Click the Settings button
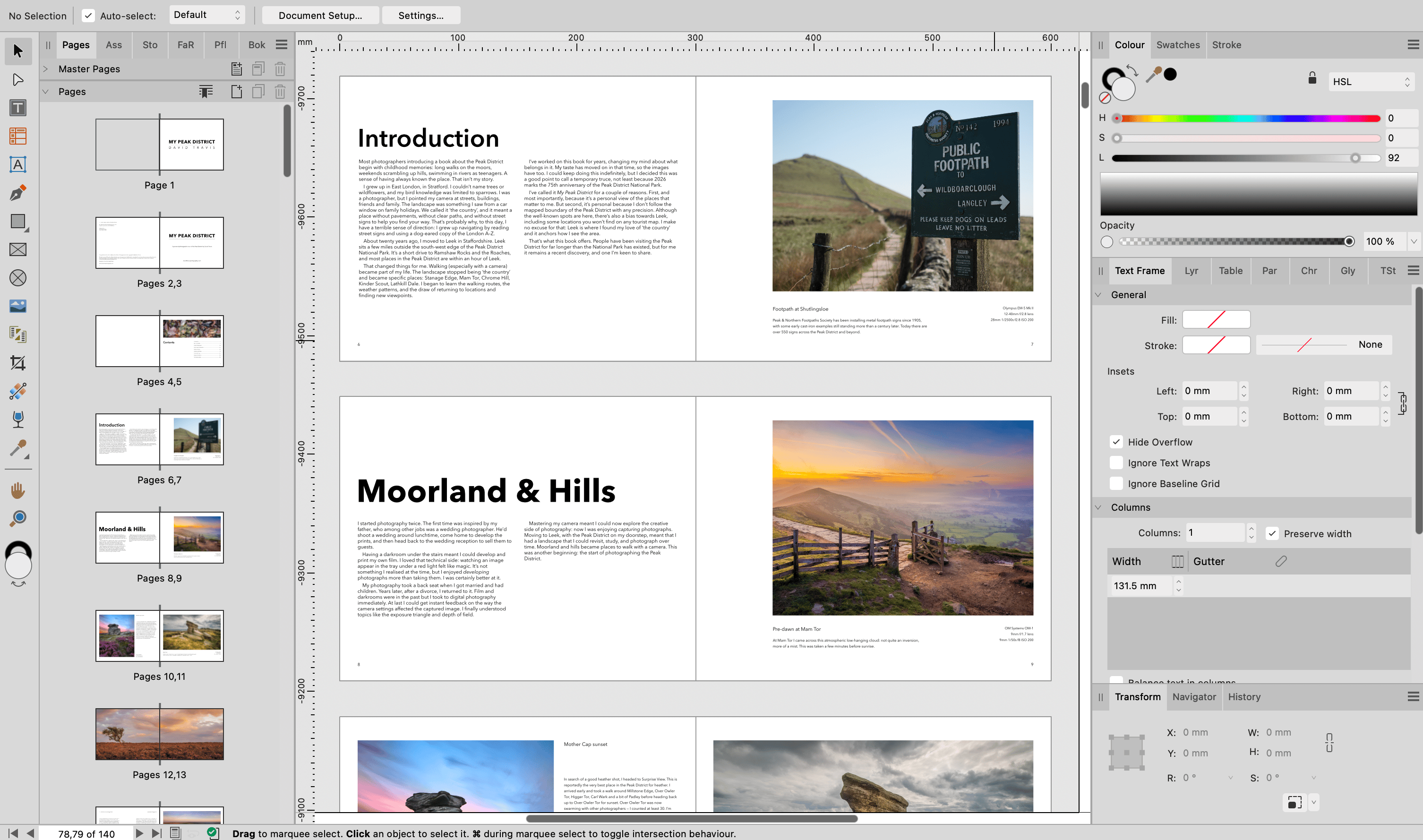The width and height of the screenshot is (1423, 840). (x=420, y=15)
